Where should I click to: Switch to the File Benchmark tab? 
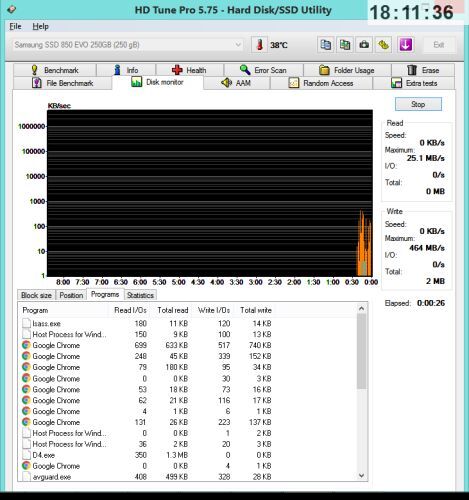tap(62, 83)
